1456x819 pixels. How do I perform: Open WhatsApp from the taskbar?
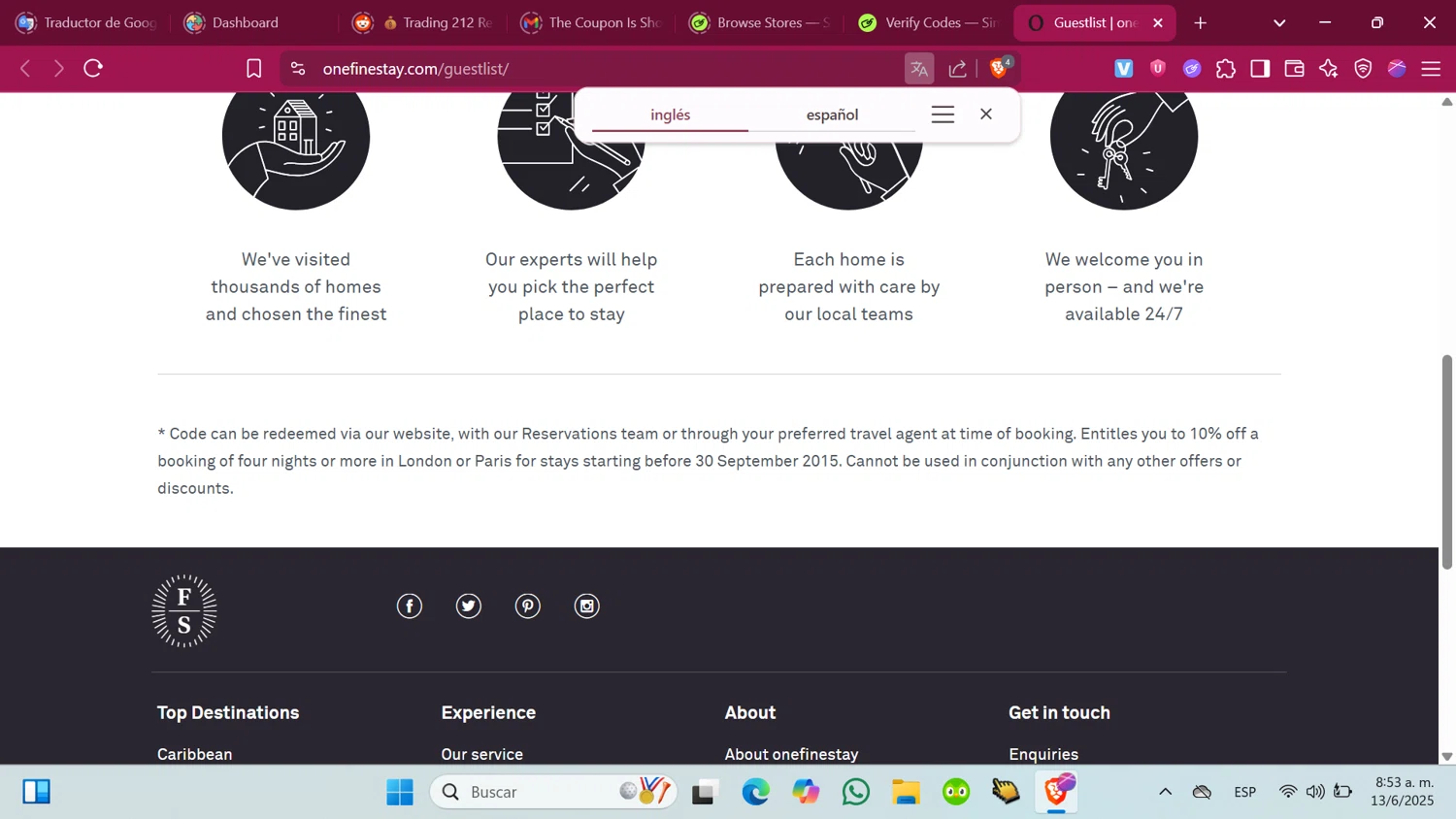tap(856, 792)
